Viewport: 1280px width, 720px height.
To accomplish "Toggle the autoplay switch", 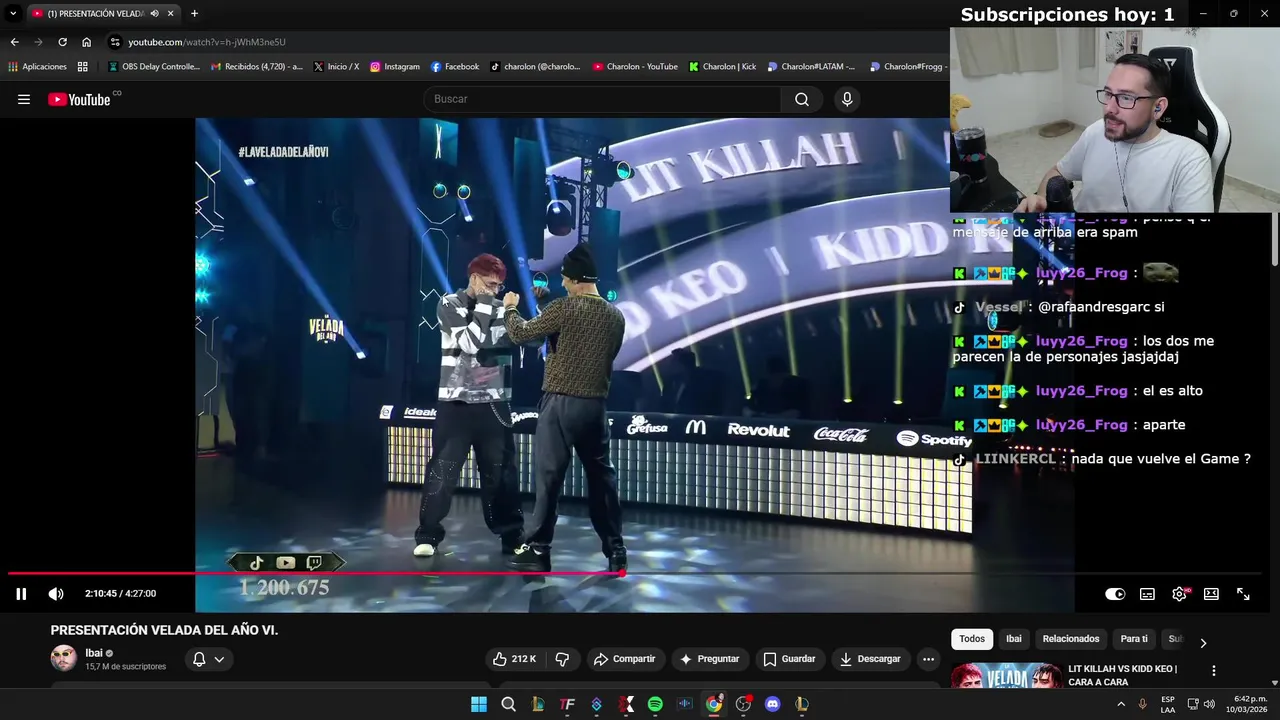I will pyautogui.click(x=1115, y=594).
